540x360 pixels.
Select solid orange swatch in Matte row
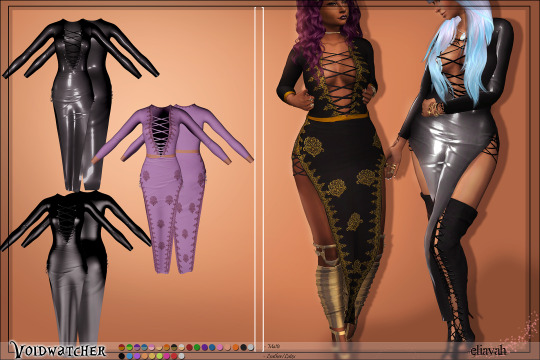click(x=236, y=347)
